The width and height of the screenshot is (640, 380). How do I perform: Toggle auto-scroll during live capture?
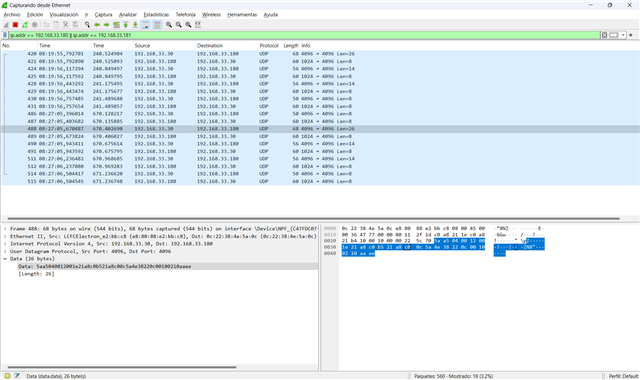(x=145, y=25)
